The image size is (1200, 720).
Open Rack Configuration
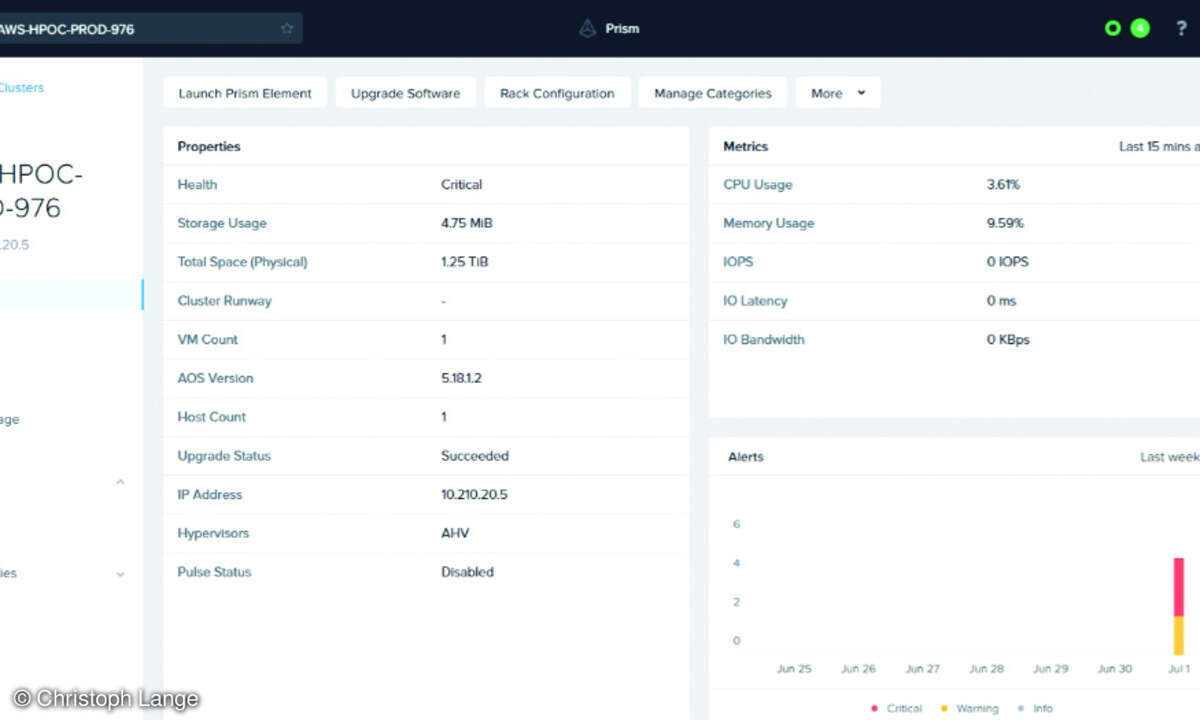557,93
